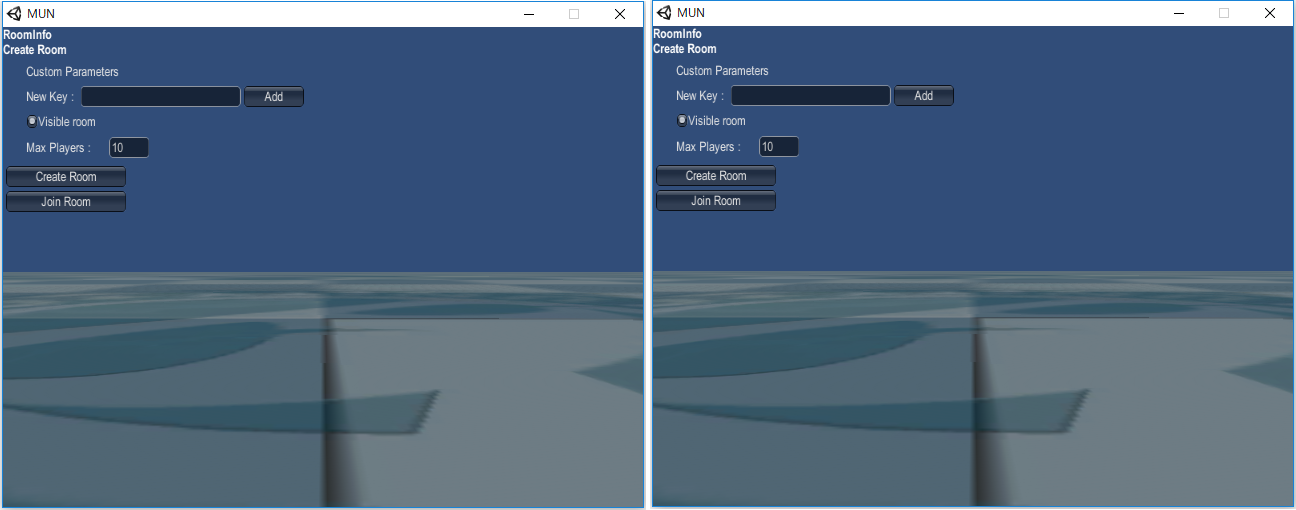Click bold Create Room heading in left window
The width and height of the screenshot is (1296, 510).
click(35, 49)
